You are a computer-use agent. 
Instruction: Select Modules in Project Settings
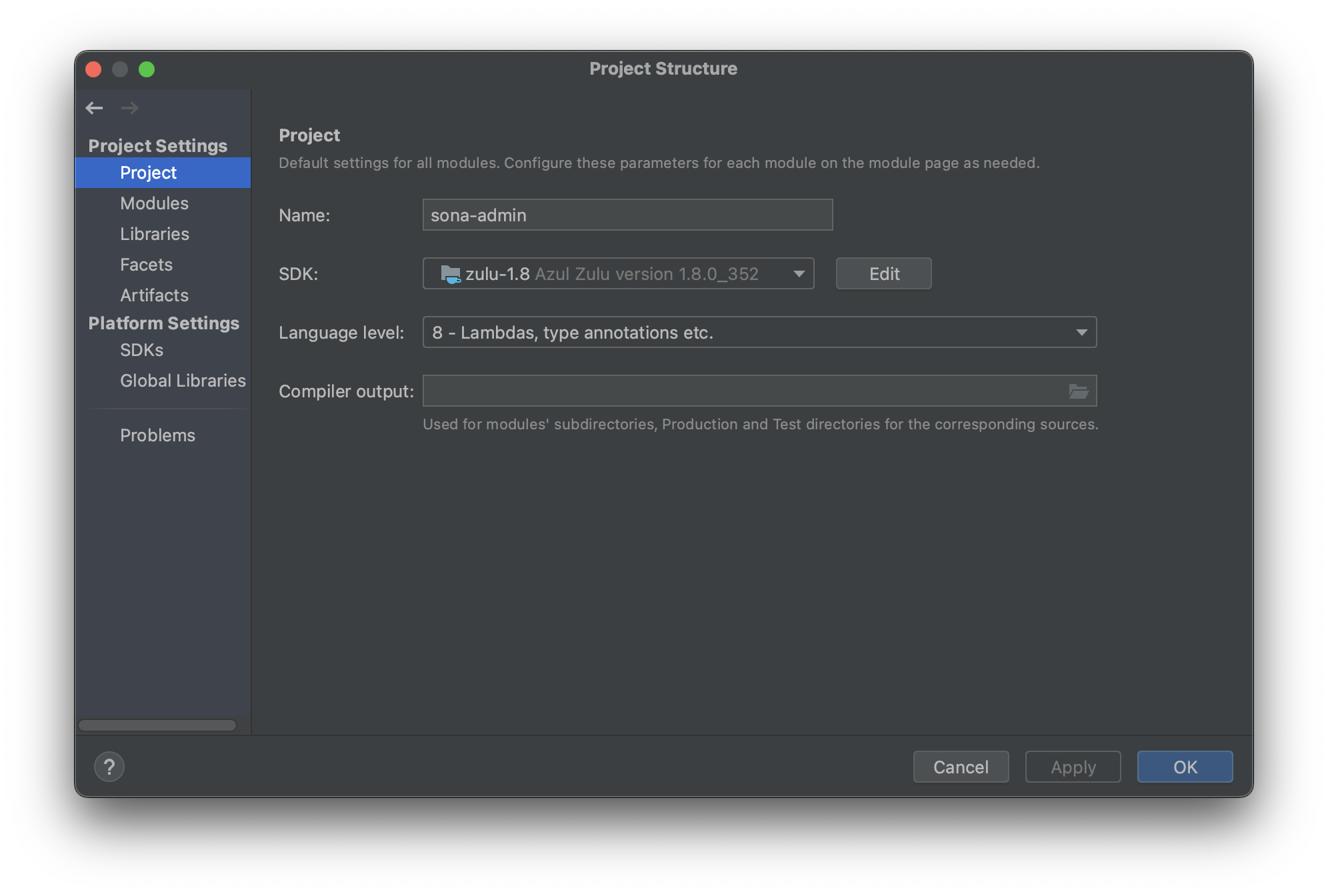(154, 203)
